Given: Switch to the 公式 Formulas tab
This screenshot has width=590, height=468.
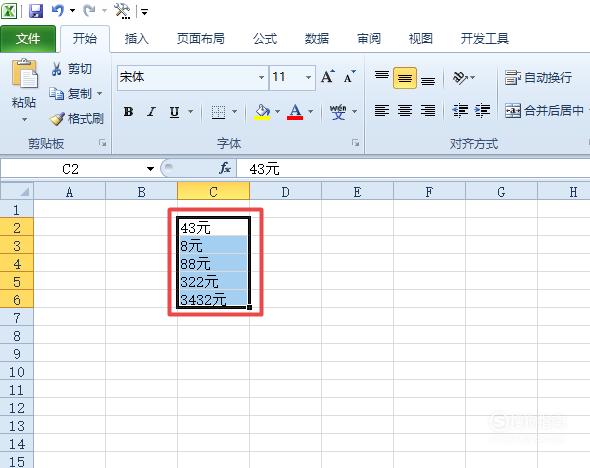Looking at the screenshot, I should click(265, 38).
